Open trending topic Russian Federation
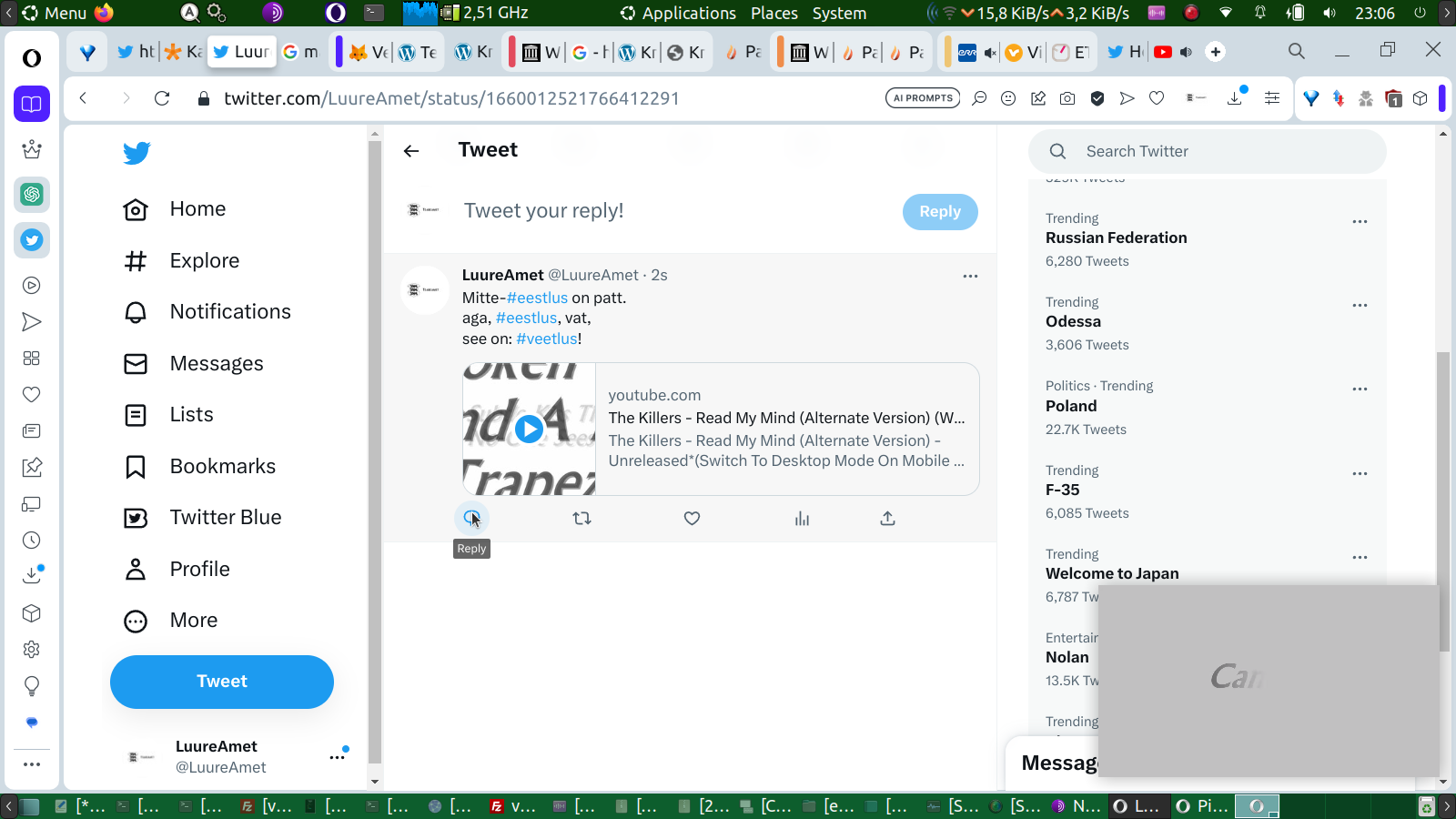 1117,238
